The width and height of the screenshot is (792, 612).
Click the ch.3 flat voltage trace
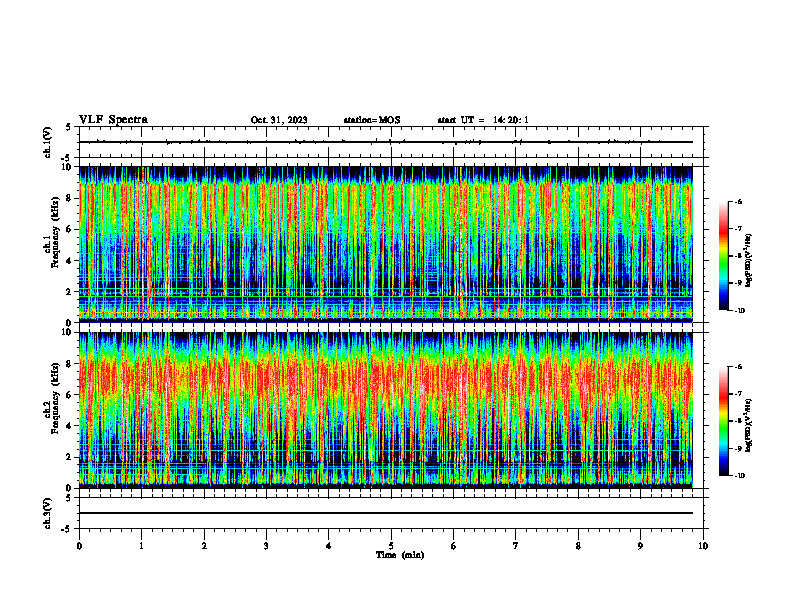click(x=386, y=513)
